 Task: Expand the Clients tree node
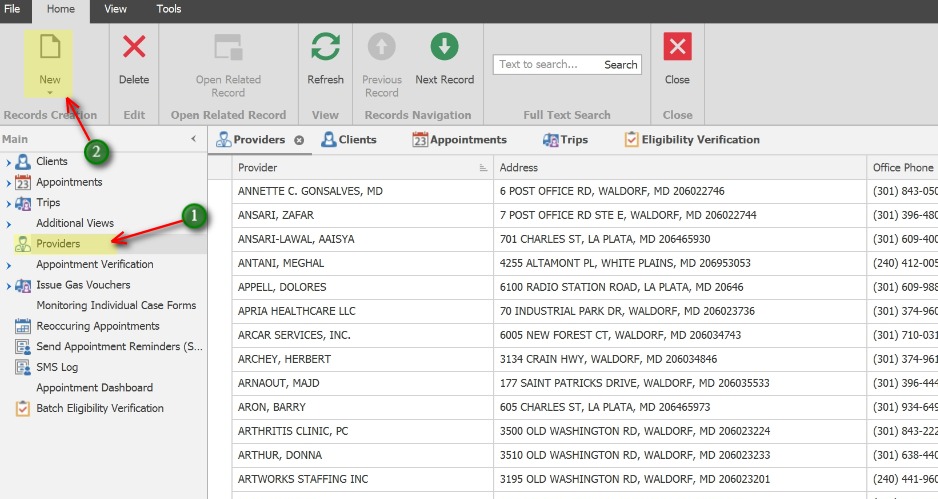(x=8, y=162)
